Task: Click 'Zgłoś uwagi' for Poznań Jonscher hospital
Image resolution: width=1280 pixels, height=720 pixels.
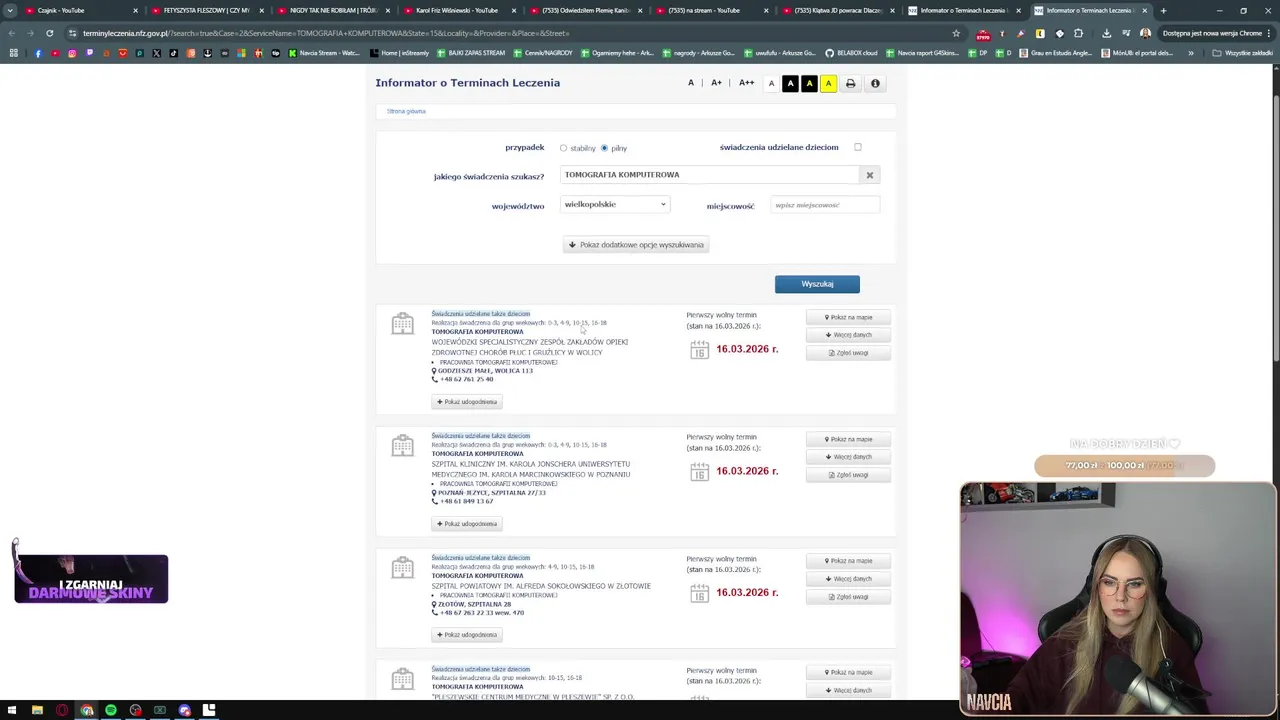Action: (848, 475)
